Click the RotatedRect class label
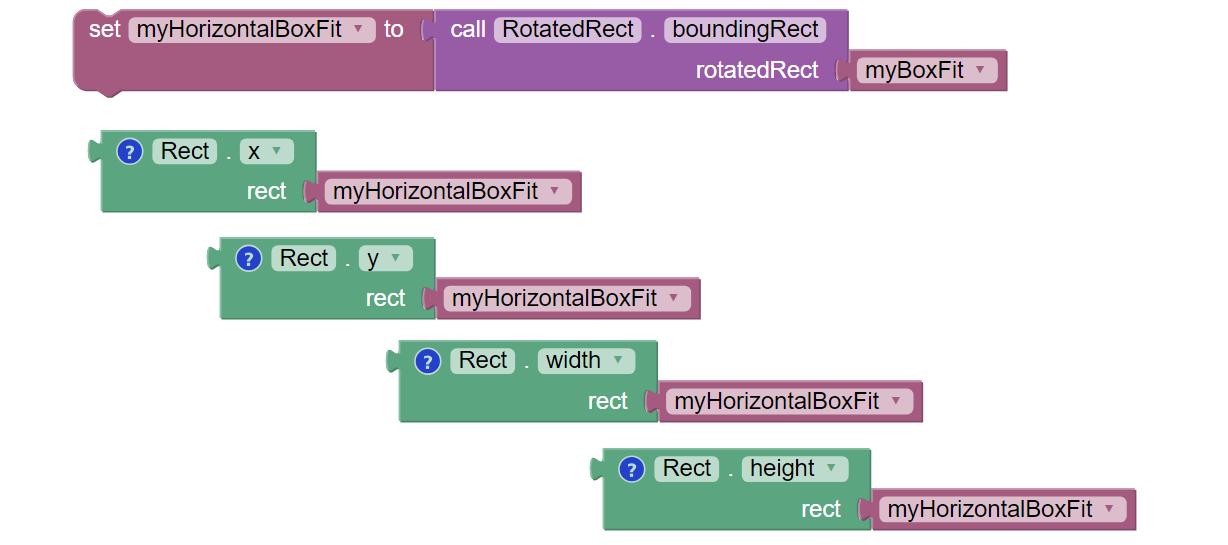1228x545 pixels. coord(568,30)
